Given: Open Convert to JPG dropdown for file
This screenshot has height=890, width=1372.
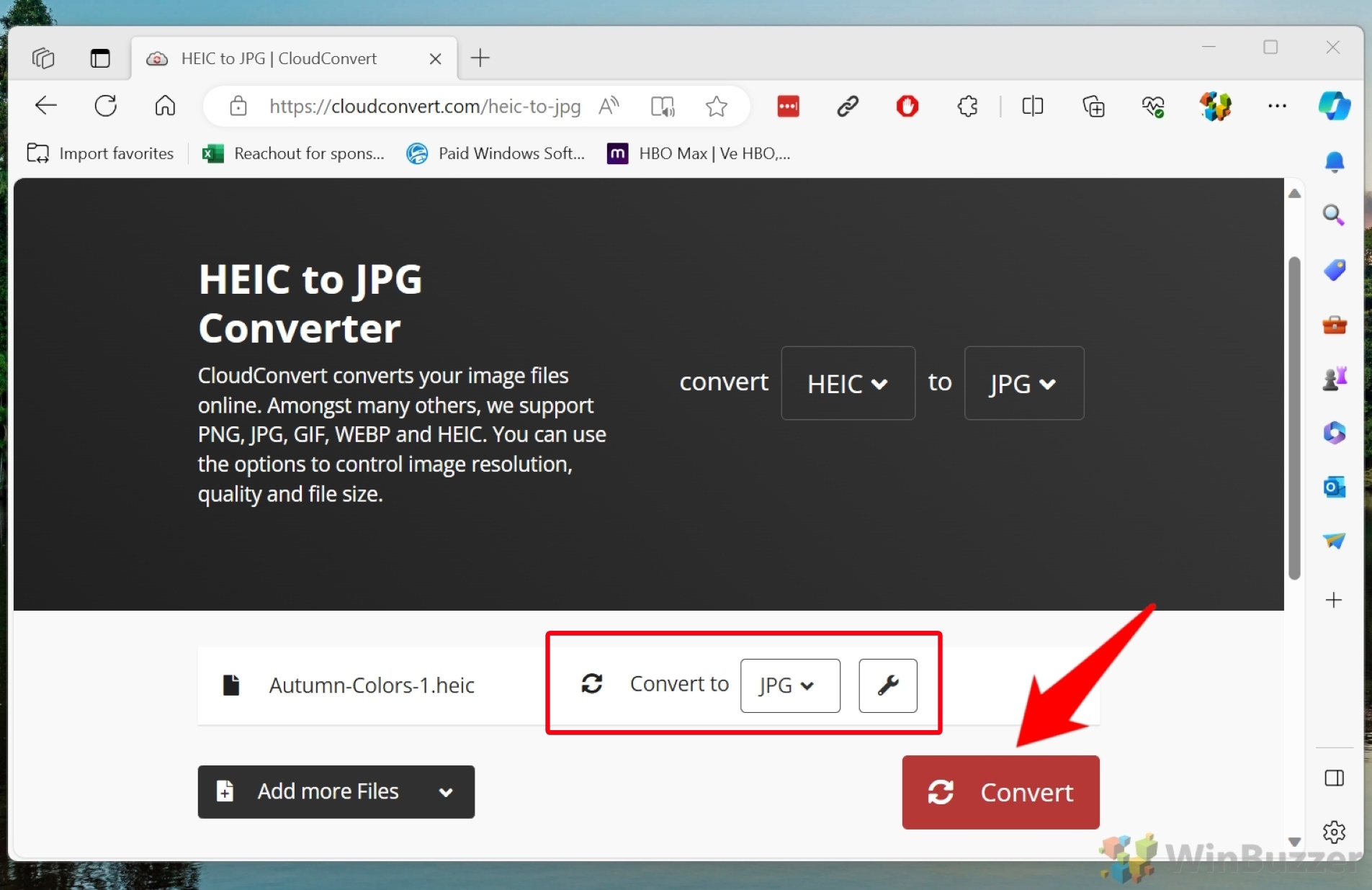Looking at the screenshot, I should coord(789,686).
